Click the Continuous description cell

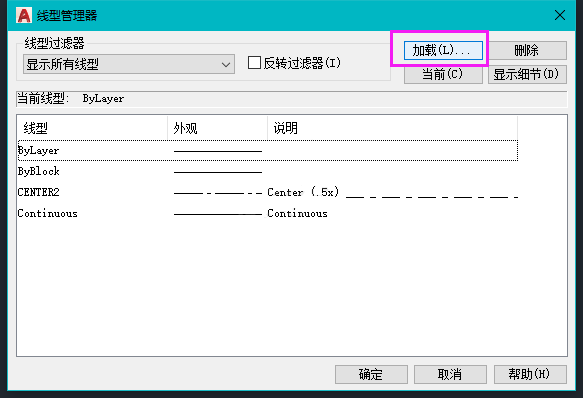pyautogui.click(x=297, y=214)
